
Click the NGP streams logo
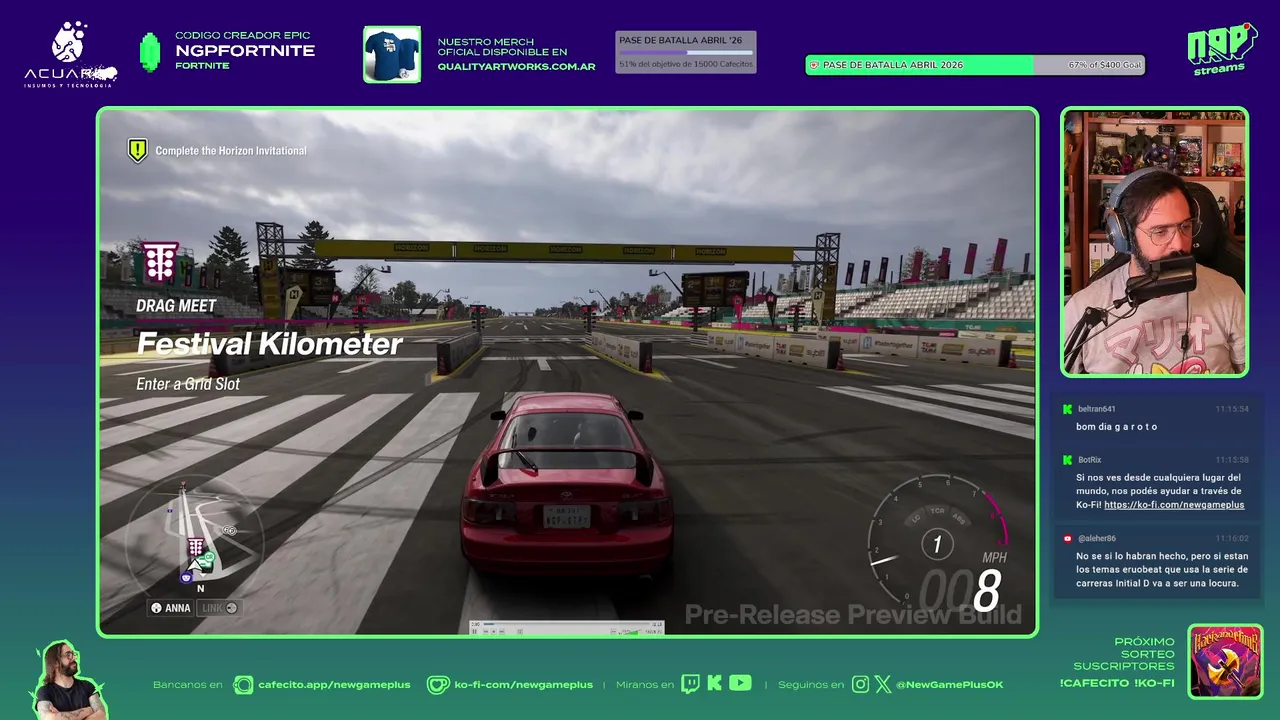pyautogui.click(x=1221, y=49)
